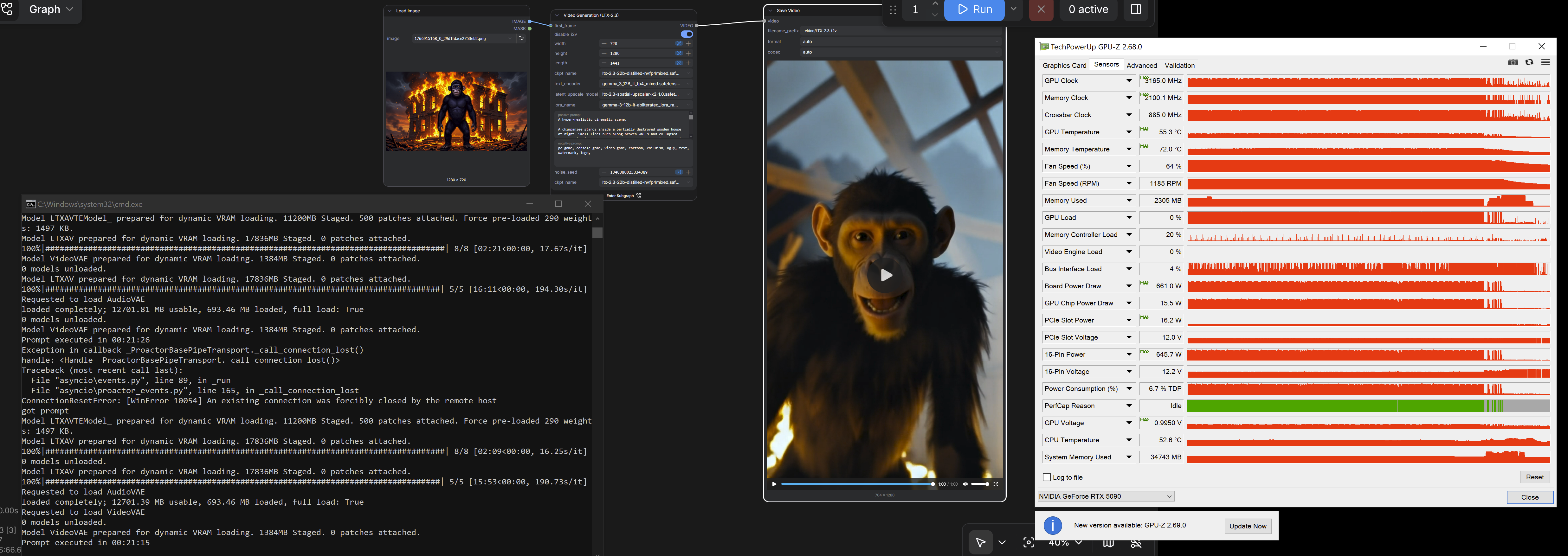The height and width of the screenshot is (556, 1568).
Task: Click the fit view icon in canvas toolbar
Action: point(1028,543)
